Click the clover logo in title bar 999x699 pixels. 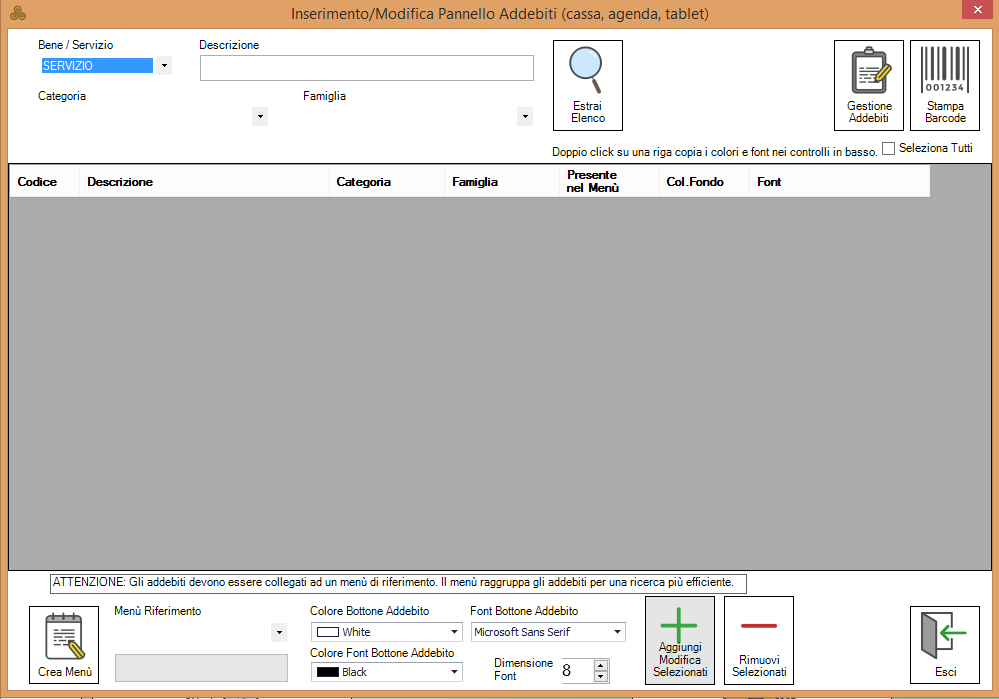tap(18, 10)
